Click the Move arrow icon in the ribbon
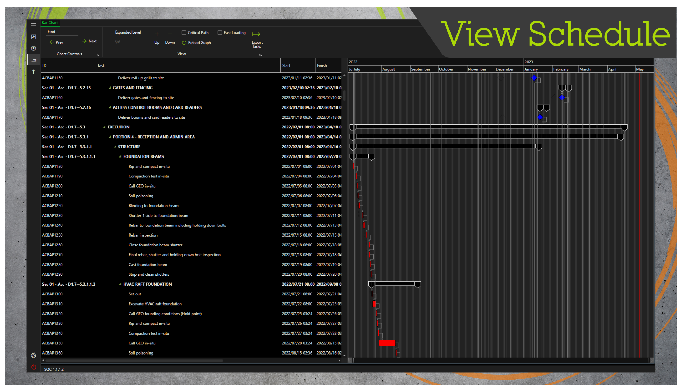 tap(157, 43)
